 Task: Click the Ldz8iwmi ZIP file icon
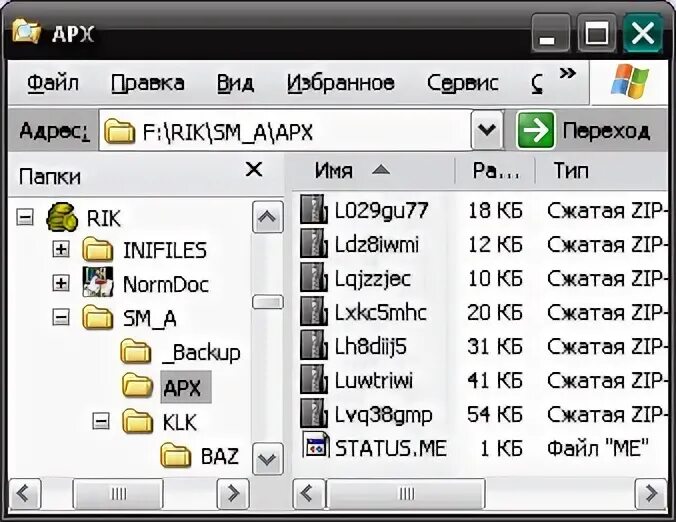(314, 244)
